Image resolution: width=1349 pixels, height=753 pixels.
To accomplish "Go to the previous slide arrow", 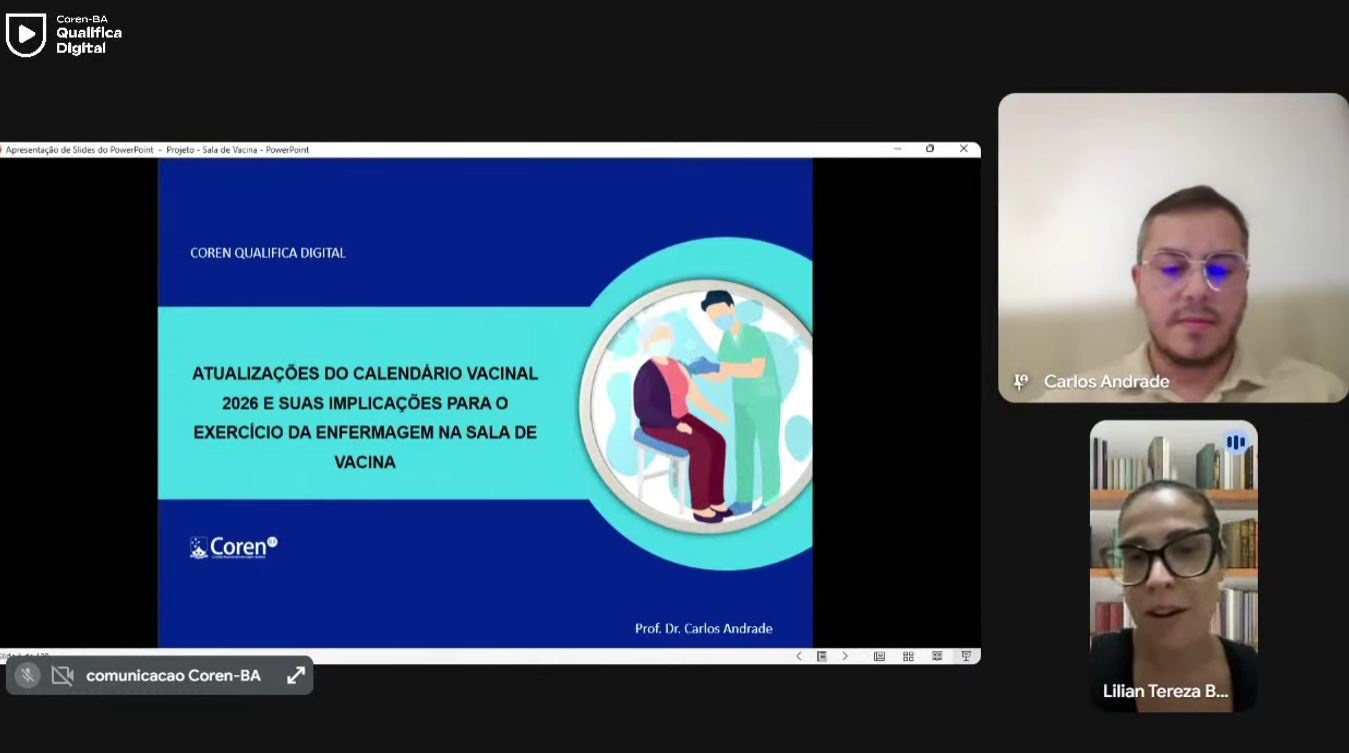I will click(x=798, y=656).
